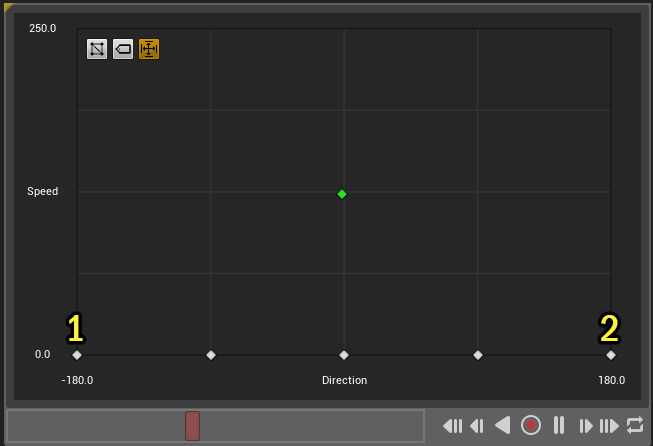
Task: Step one frame backward
Action: tap(477, 426)
